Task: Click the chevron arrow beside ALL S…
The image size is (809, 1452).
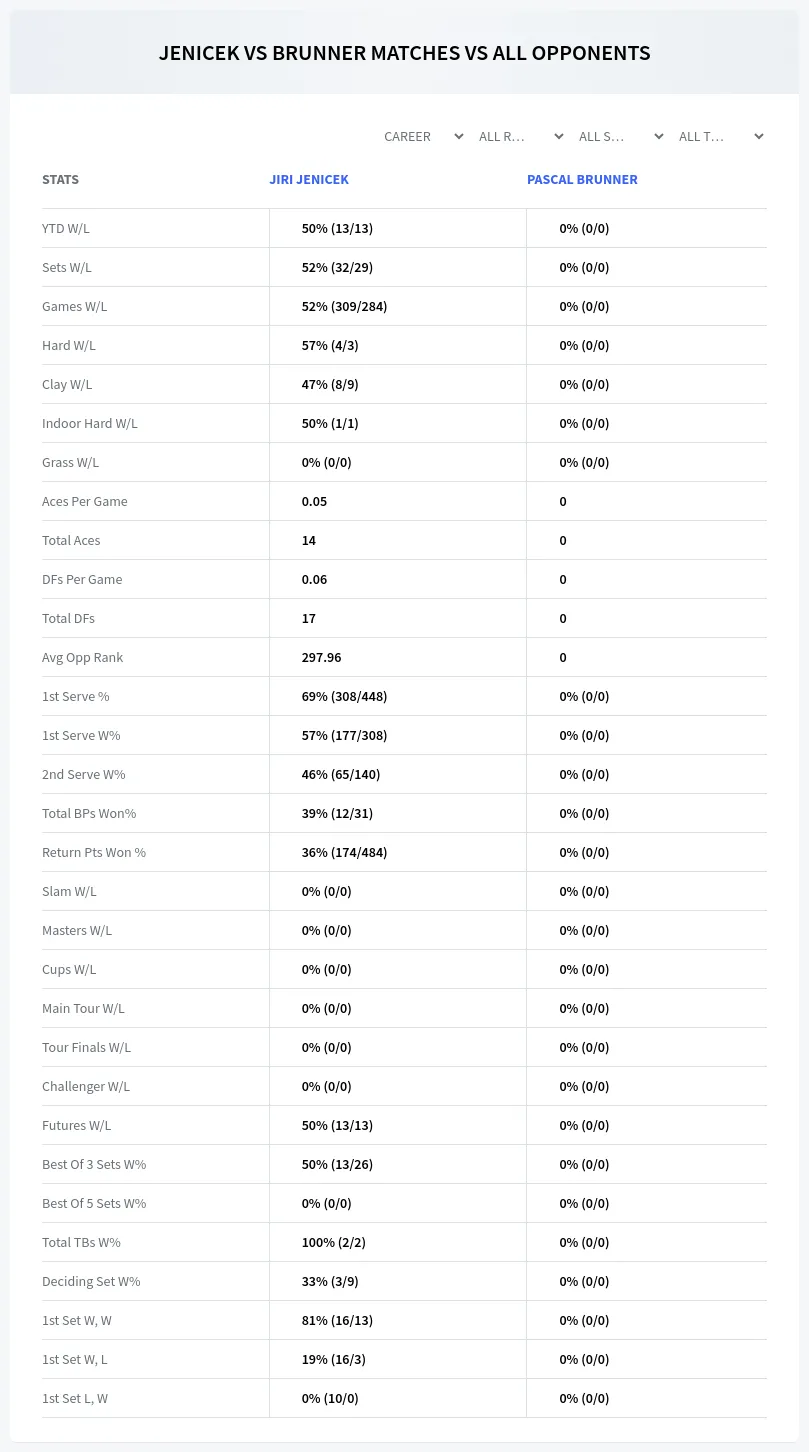Action: click(x=659, y=136)
